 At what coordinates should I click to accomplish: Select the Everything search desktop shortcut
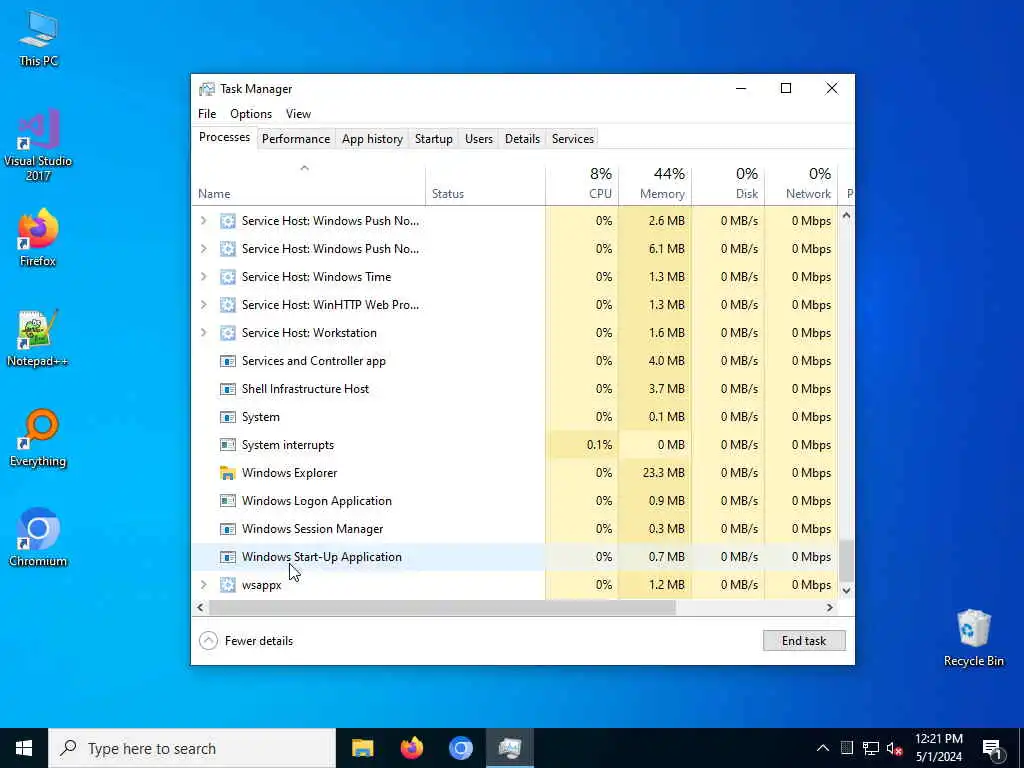[x=38, y=438]
